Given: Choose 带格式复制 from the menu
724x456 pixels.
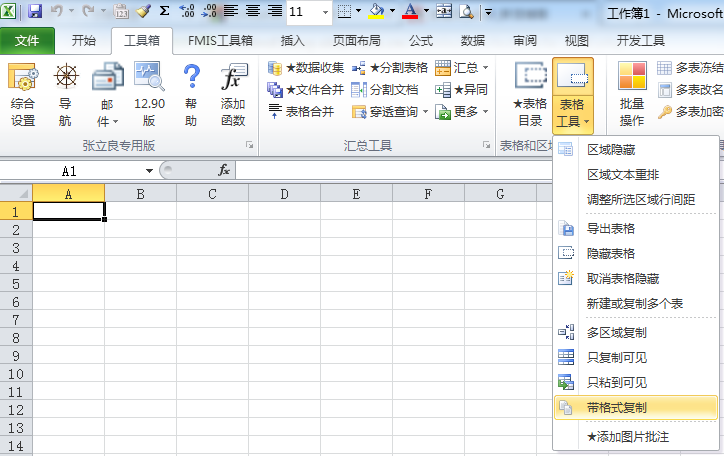Looking at the screenshot, I should 616,408.
